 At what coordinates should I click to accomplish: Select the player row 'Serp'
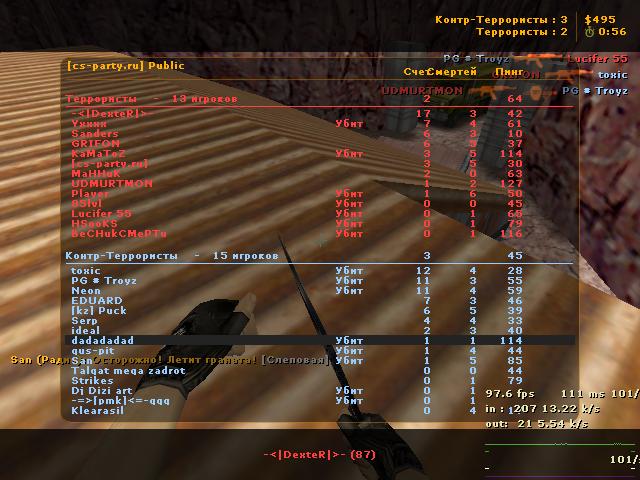point(320,320)
